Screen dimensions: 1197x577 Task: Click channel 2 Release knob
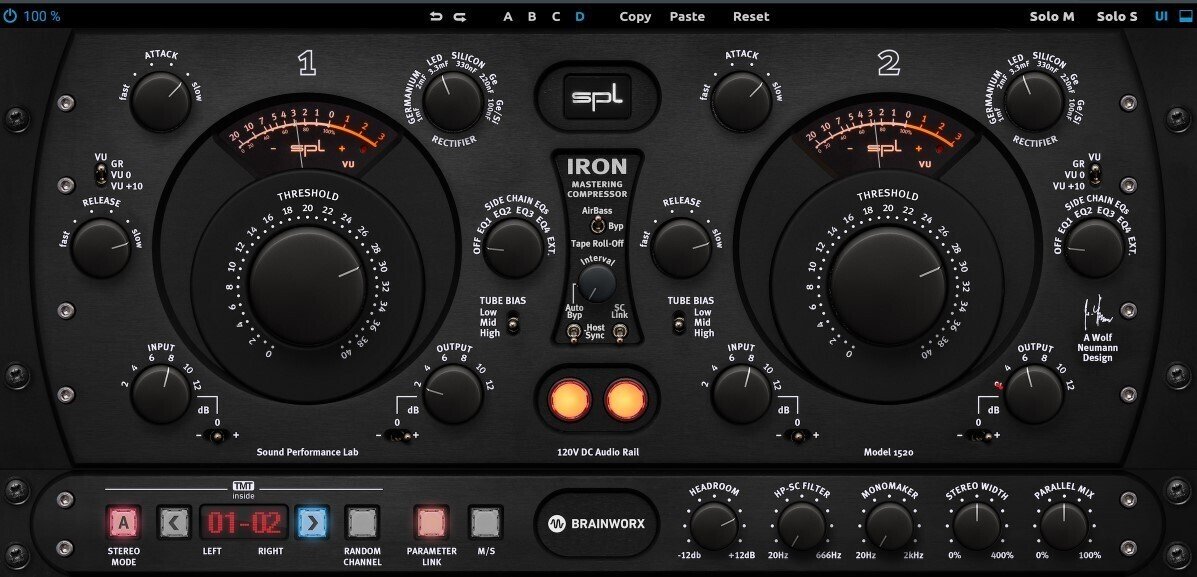click(x=682, y=248)
